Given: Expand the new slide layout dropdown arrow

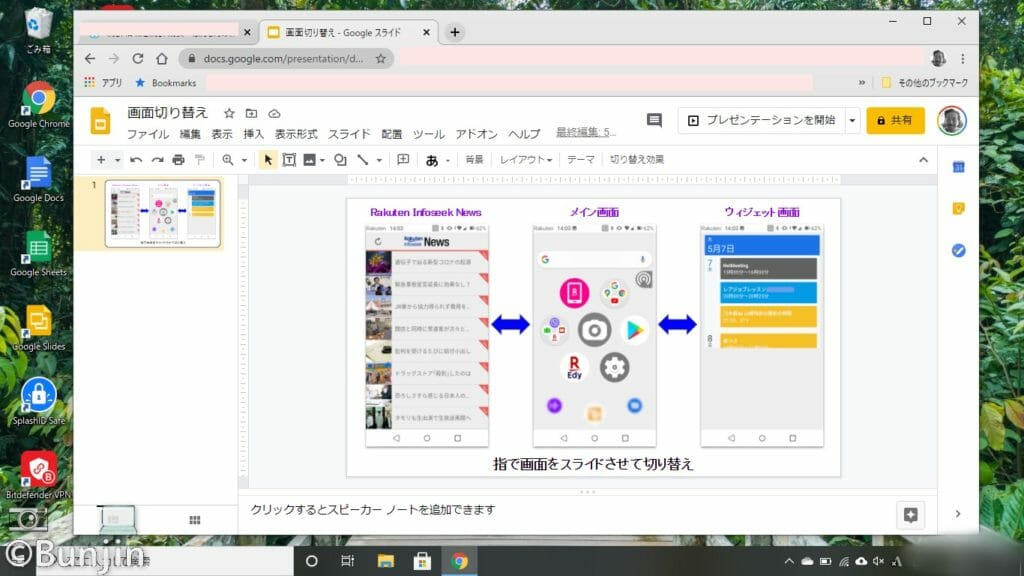Looking at the screenshot, I should point(118,160).
